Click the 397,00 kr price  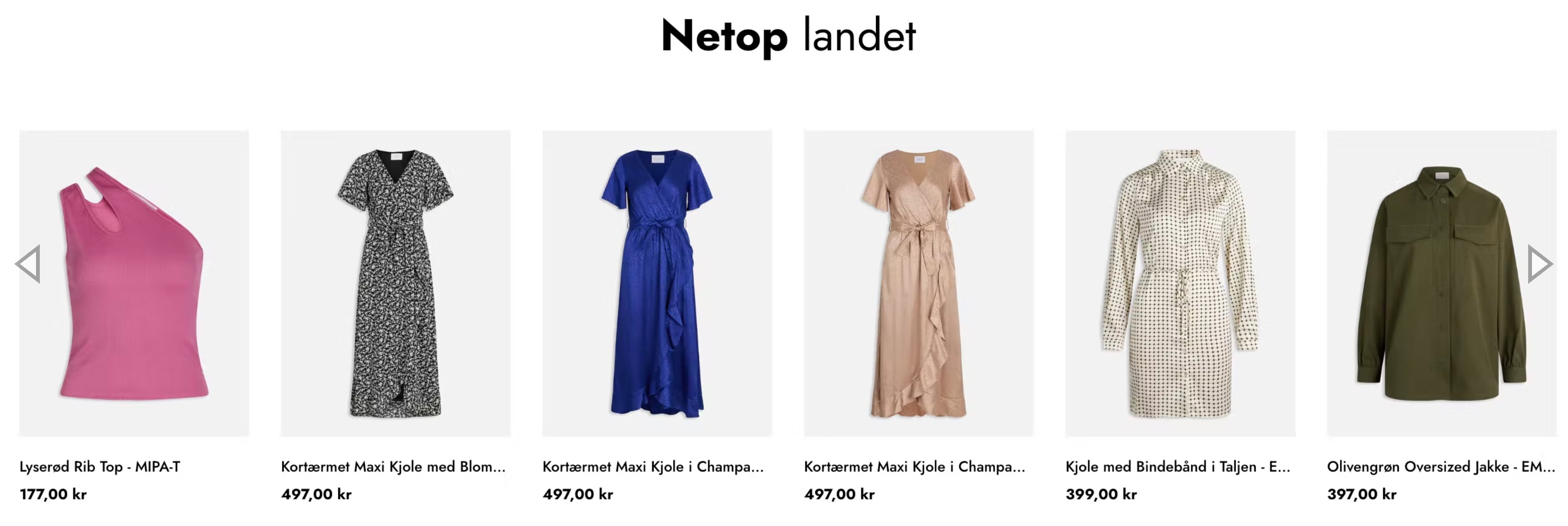1362,494
